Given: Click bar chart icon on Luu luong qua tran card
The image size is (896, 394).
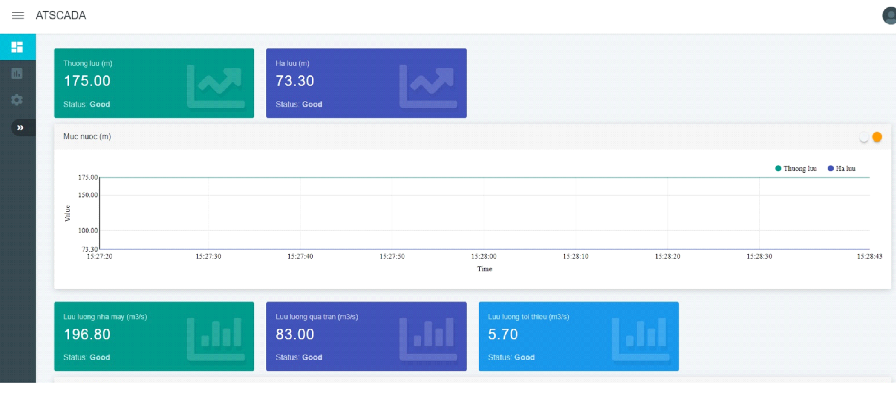Looking at the screenshot, I should pos(429,339).
